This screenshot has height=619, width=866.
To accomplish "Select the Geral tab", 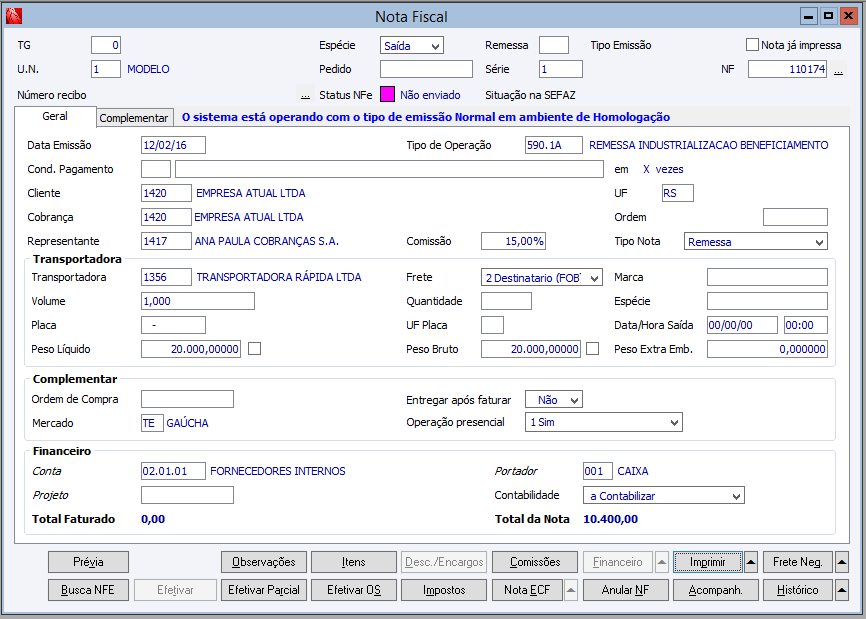I will click(x=55, y=117).
